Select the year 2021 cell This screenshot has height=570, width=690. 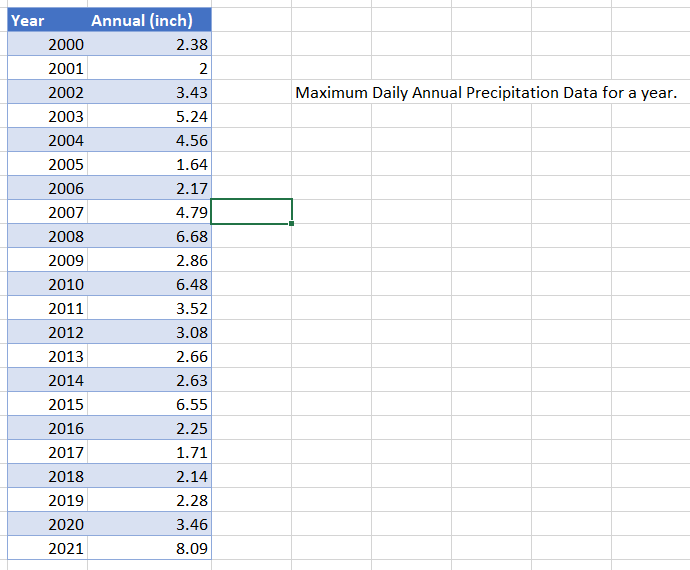coord(48,548)
